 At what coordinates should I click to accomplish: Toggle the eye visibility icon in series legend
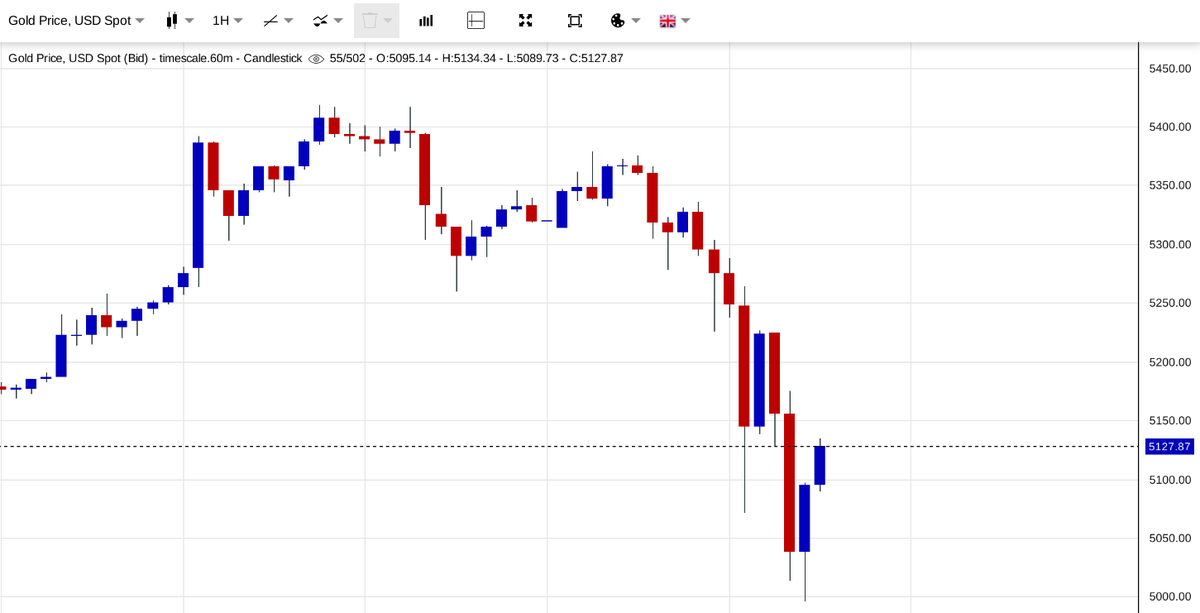tap(316, 58)
